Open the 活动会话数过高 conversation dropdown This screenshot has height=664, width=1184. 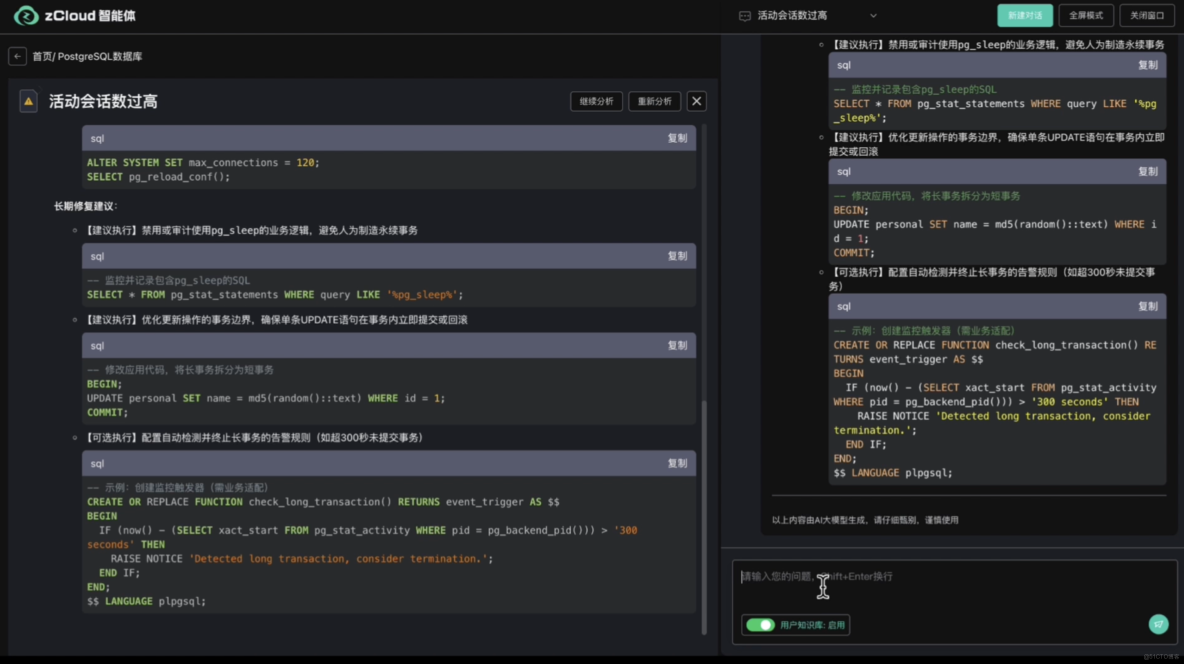coord(873,16)
